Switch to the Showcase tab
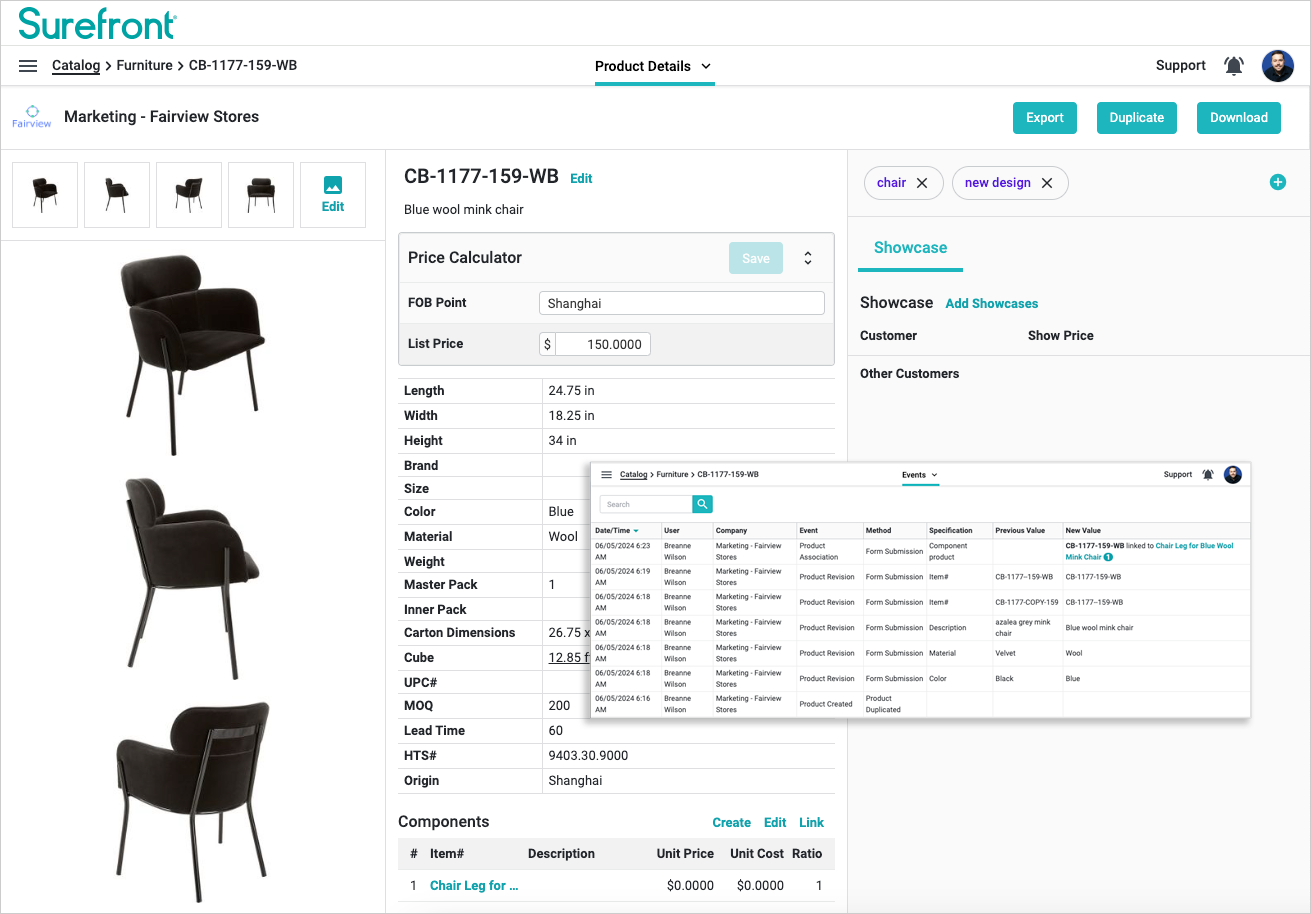The width and height of the screenshot is (1311, 914). (910, 248)
